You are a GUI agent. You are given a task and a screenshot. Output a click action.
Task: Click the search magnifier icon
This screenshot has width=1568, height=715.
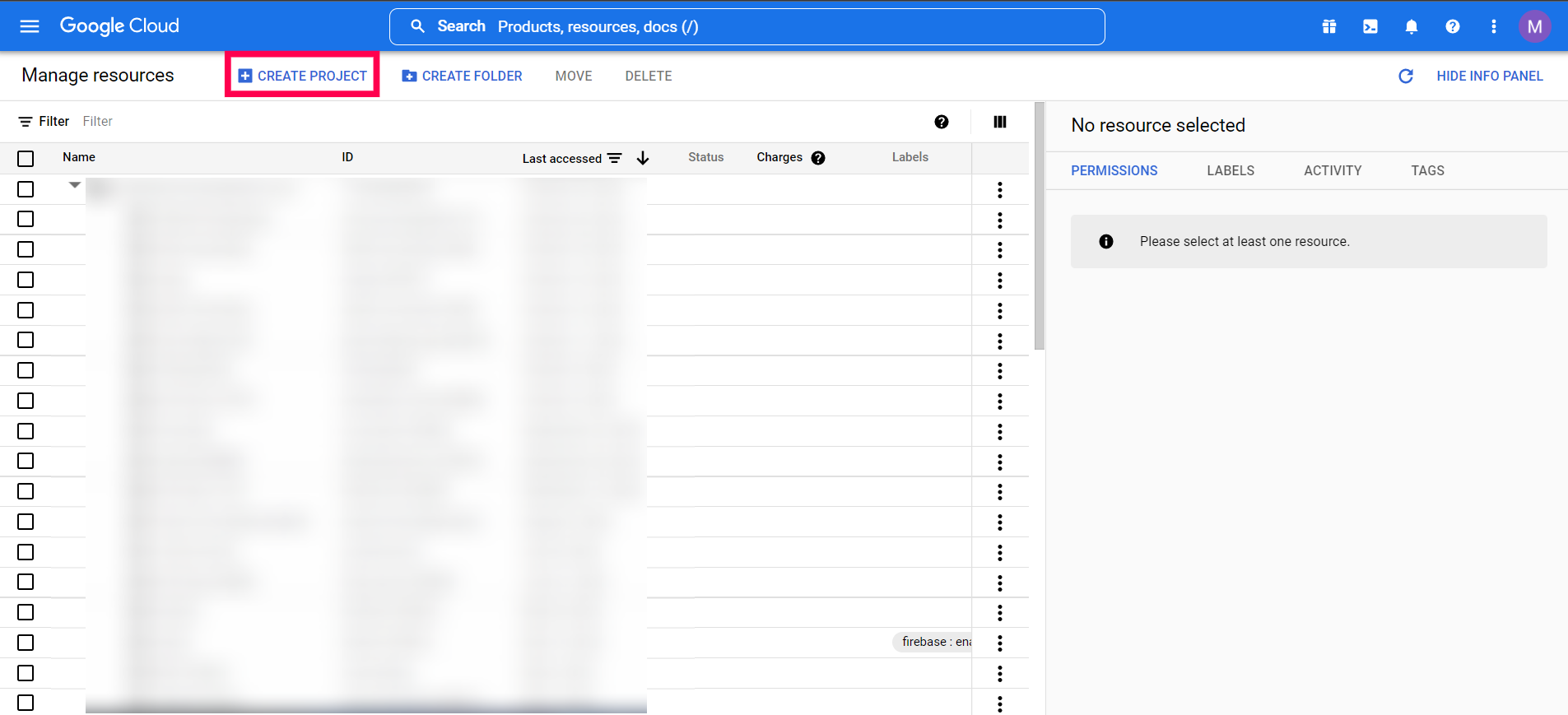[x=418, y=26]
